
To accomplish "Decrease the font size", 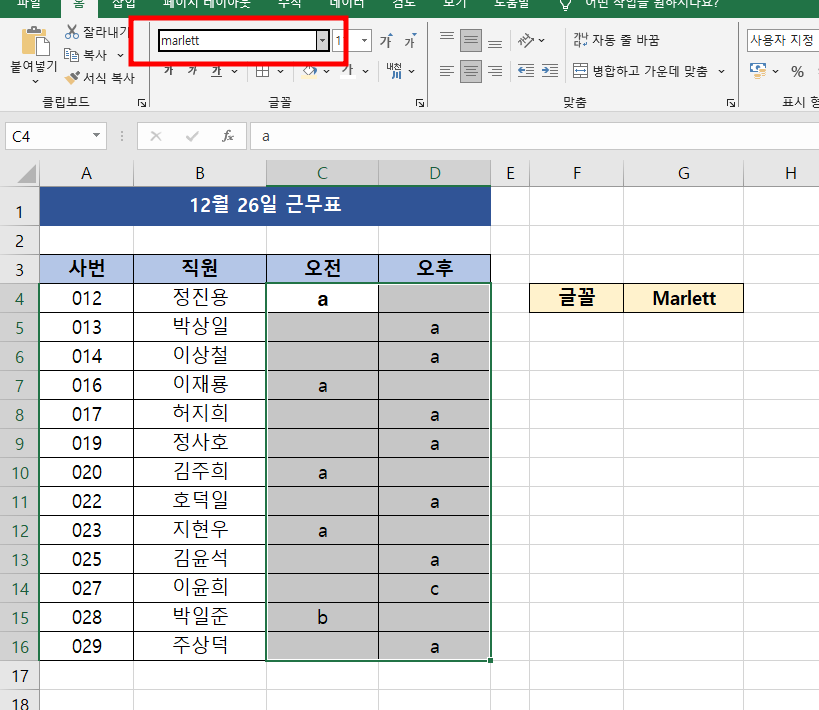I will (x=410, y=40).
